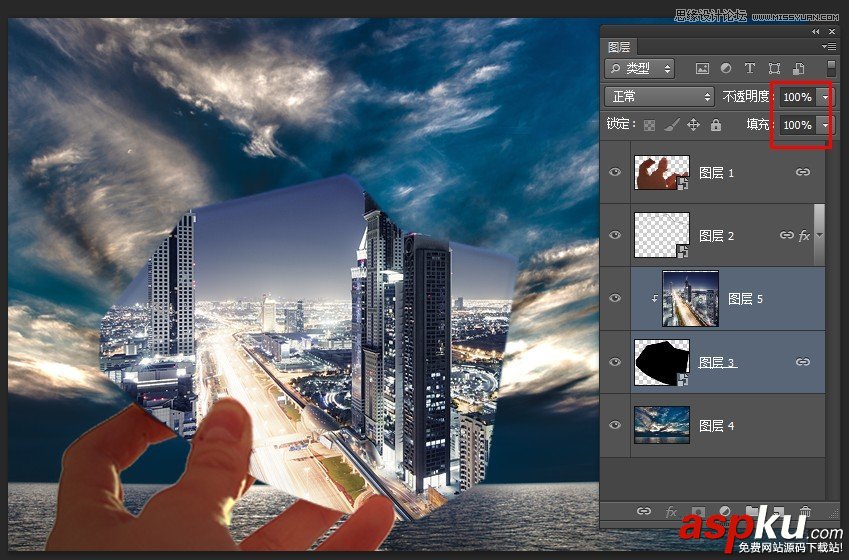Select layer name 图层 2
Screen dimensions: 849x560
click(716, 236)
